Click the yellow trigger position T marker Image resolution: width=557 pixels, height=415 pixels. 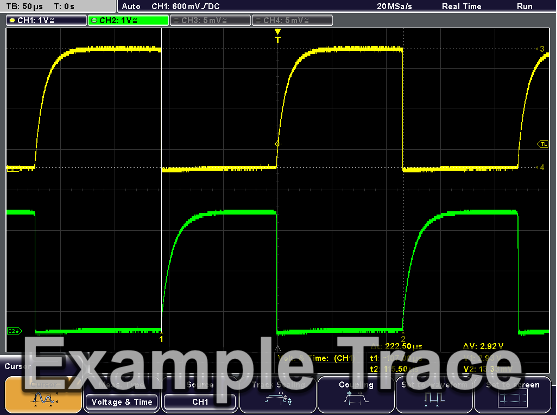click(278, 36)
